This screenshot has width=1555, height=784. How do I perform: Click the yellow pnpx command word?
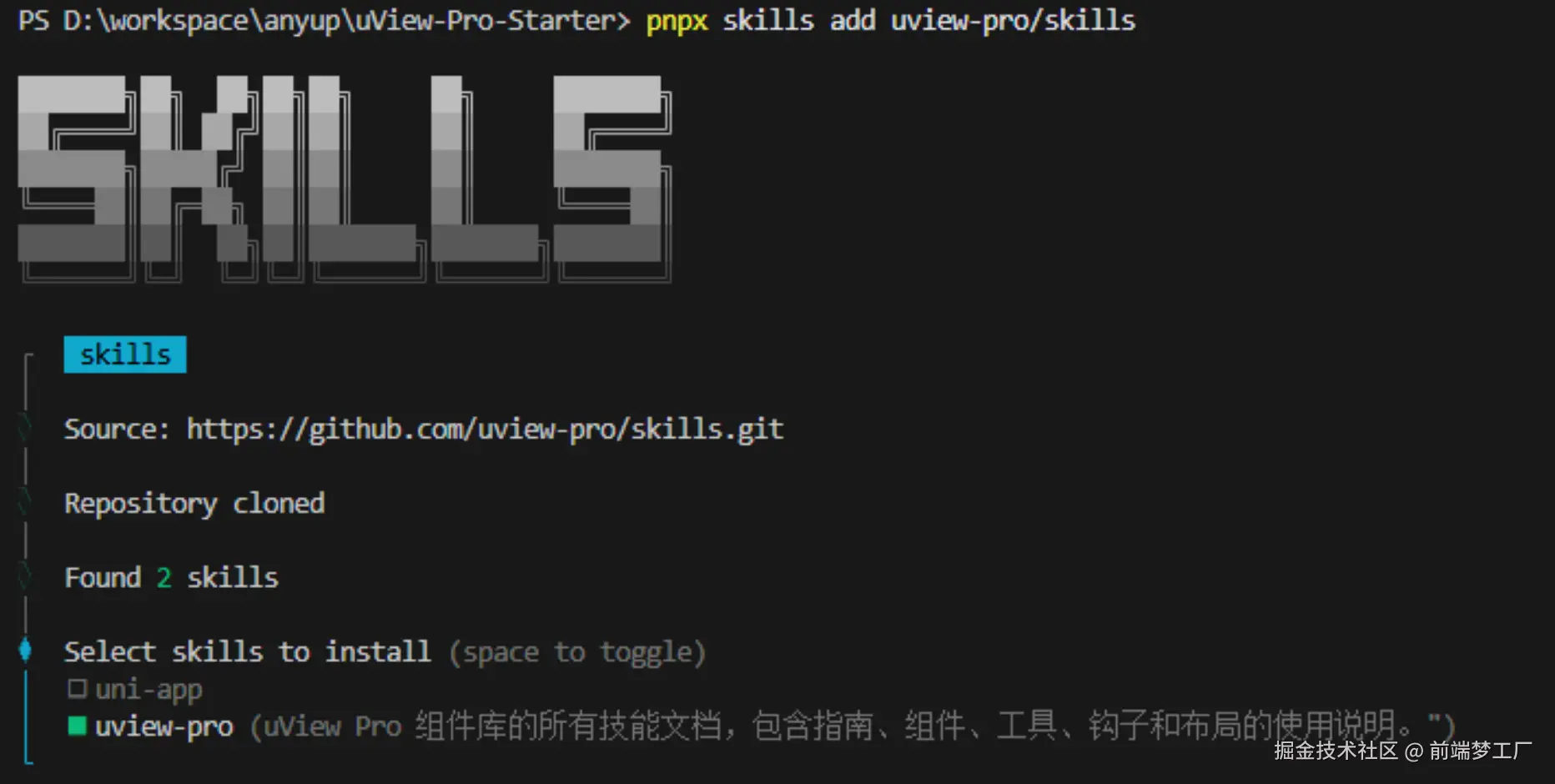(x=677, y=21)
